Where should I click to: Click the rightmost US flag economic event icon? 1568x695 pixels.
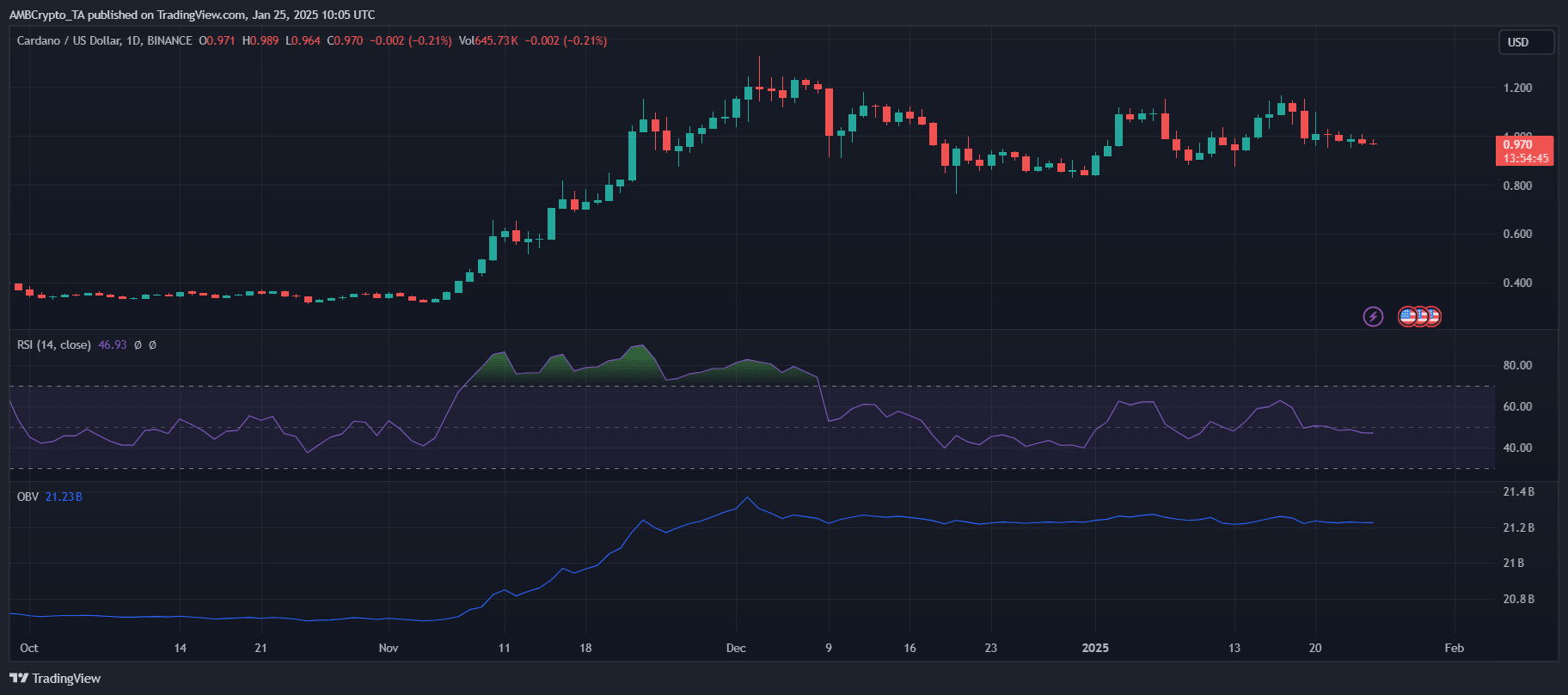click(1433, 317)
